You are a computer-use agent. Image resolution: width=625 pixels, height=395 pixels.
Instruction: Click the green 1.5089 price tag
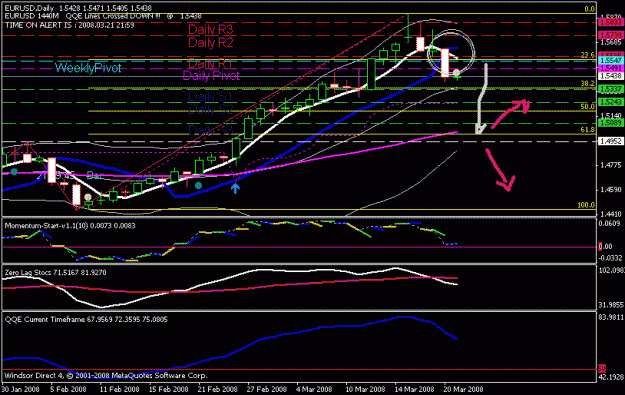click(611, 123)
